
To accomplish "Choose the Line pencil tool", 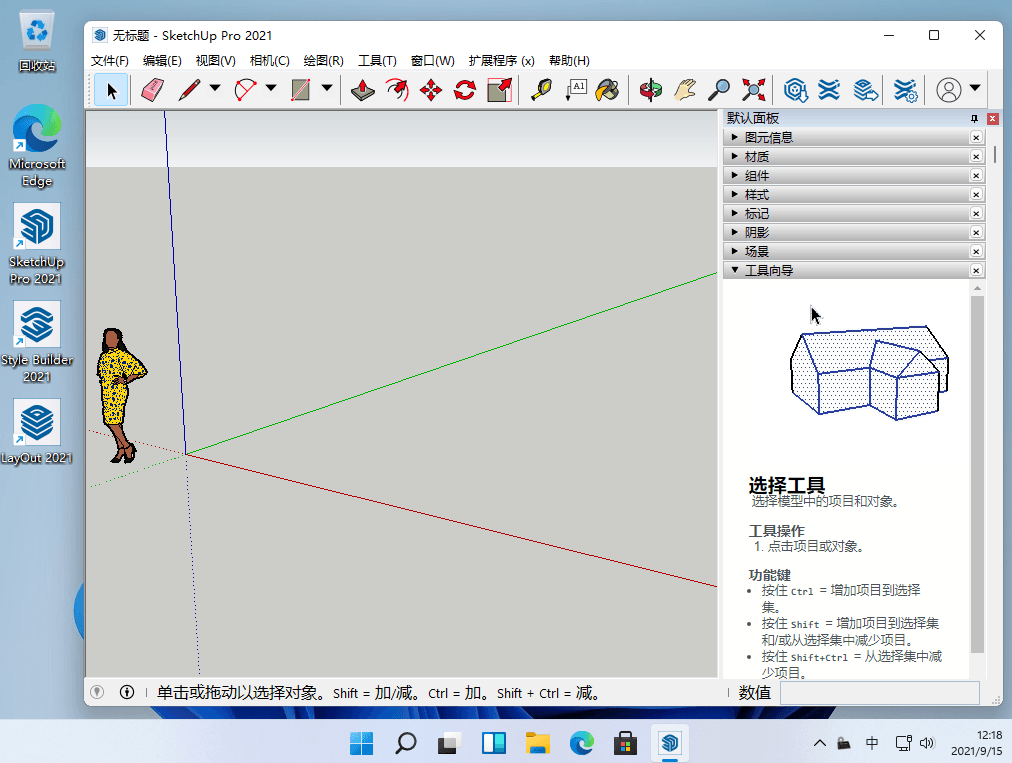I will [x=189, y=90].
